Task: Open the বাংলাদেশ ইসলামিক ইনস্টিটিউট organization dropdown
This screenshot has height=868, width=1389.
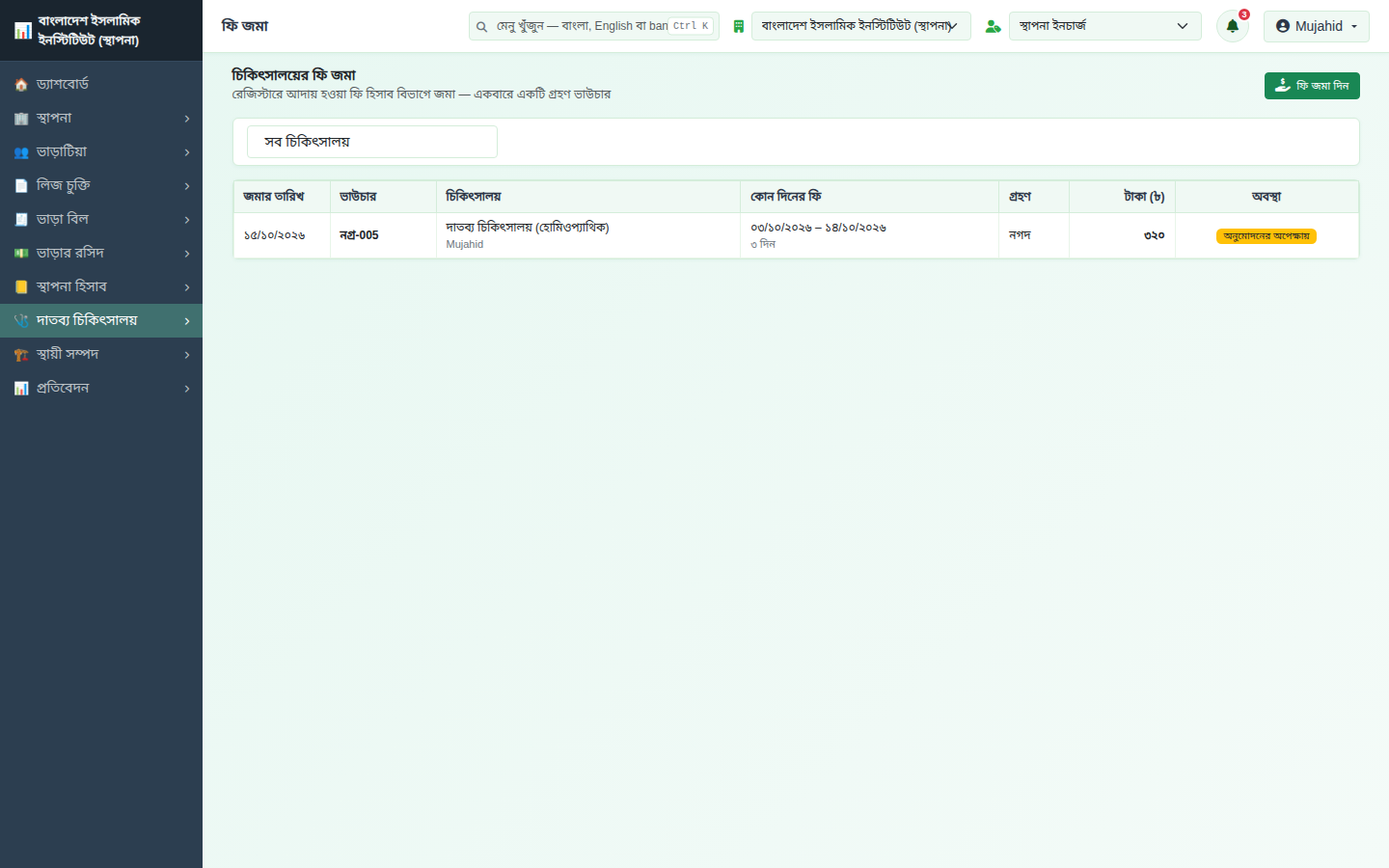Action: click(861, 26)
